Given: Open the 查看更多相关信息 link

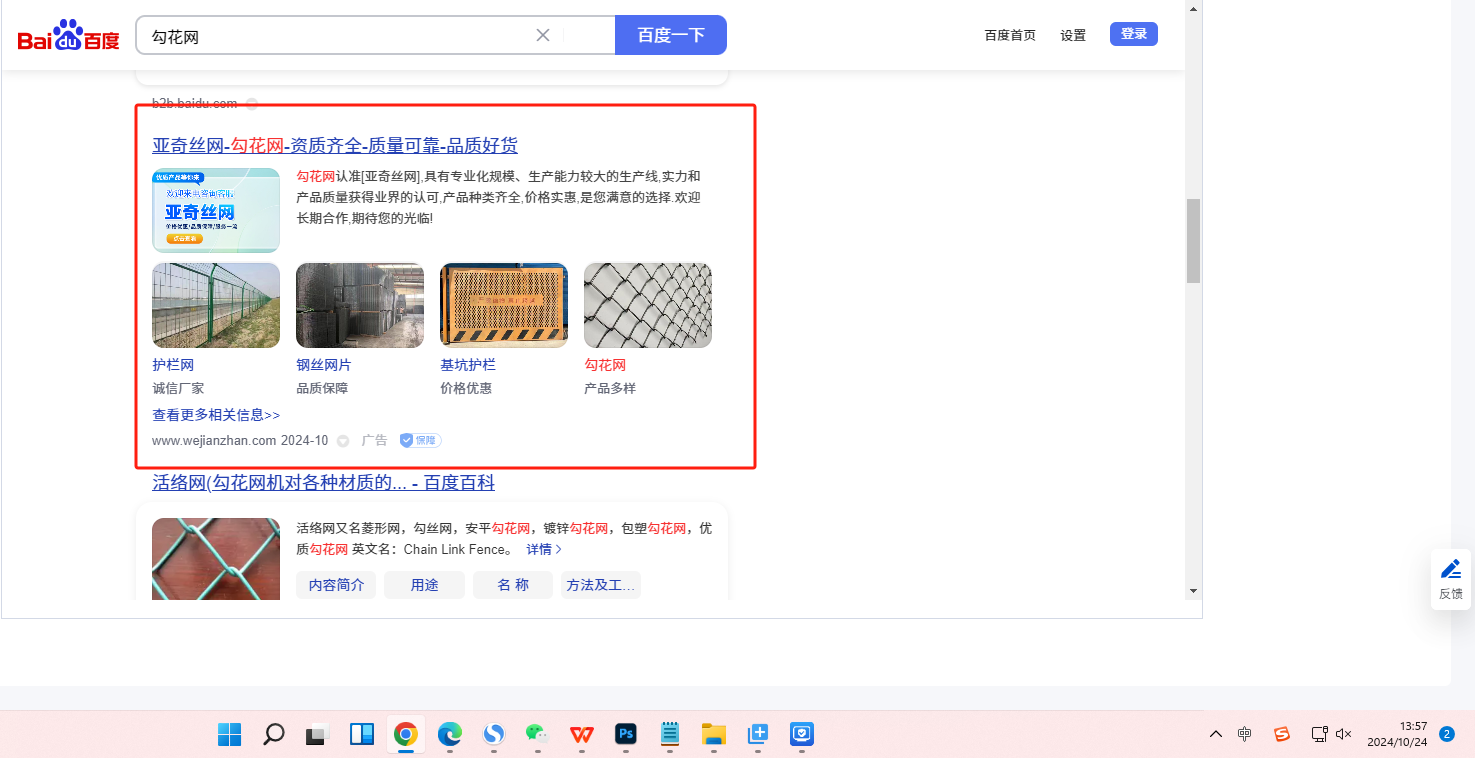Looking at the screenshot, I should [216, 414].
